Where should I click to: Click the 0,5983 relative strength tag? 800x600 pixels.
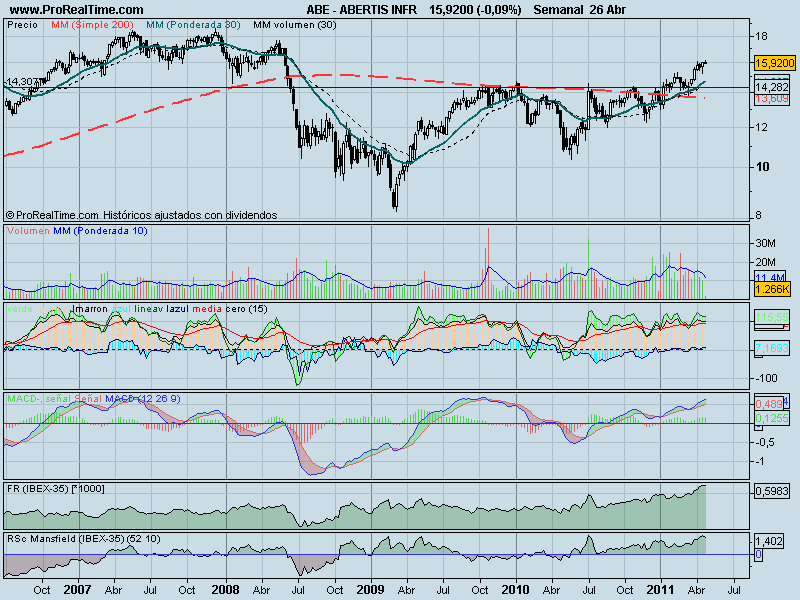tap(772, 491)
